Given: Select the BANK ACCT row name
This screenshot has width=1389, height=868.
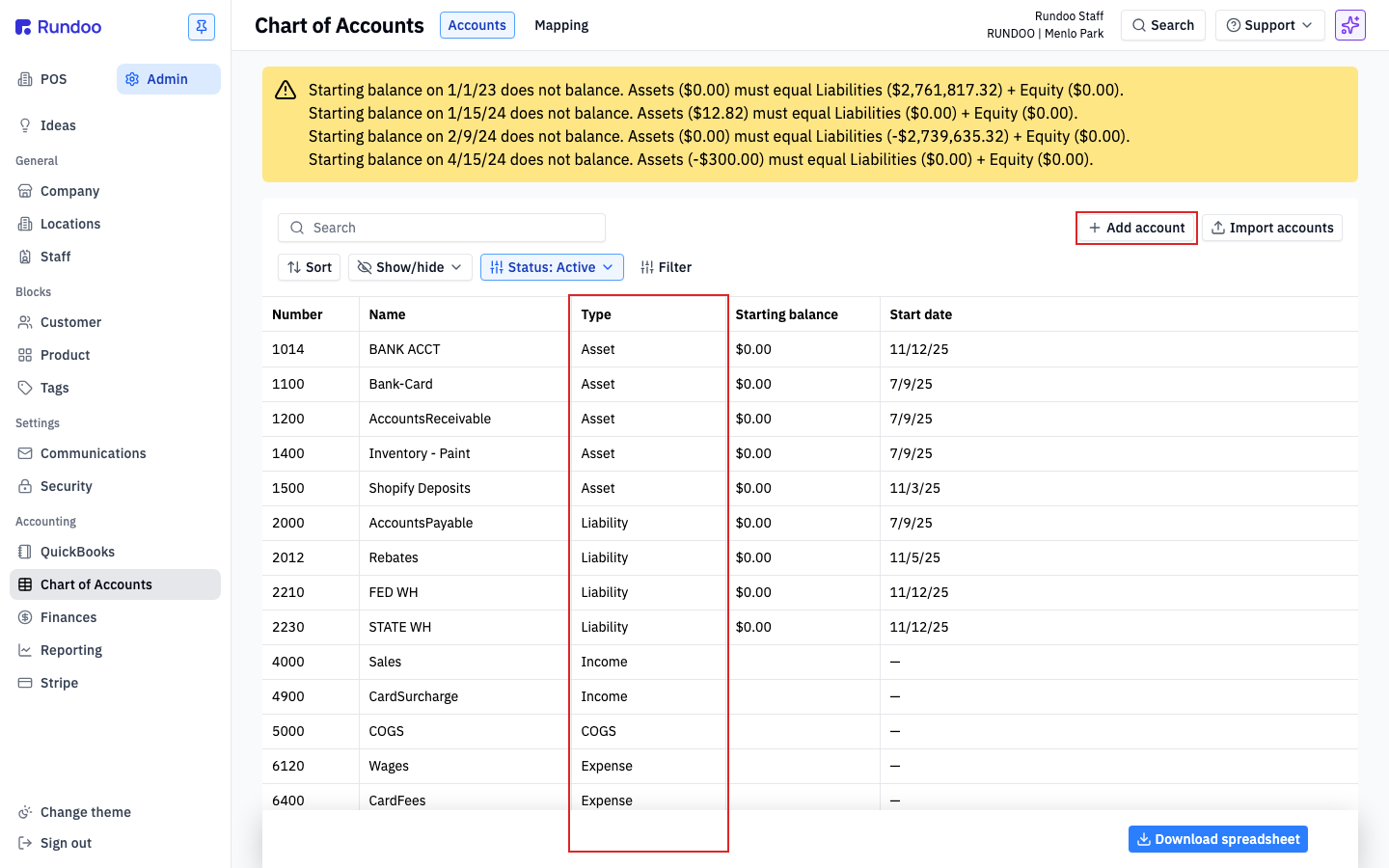Looking at the screenshot, I should [404, 349].
